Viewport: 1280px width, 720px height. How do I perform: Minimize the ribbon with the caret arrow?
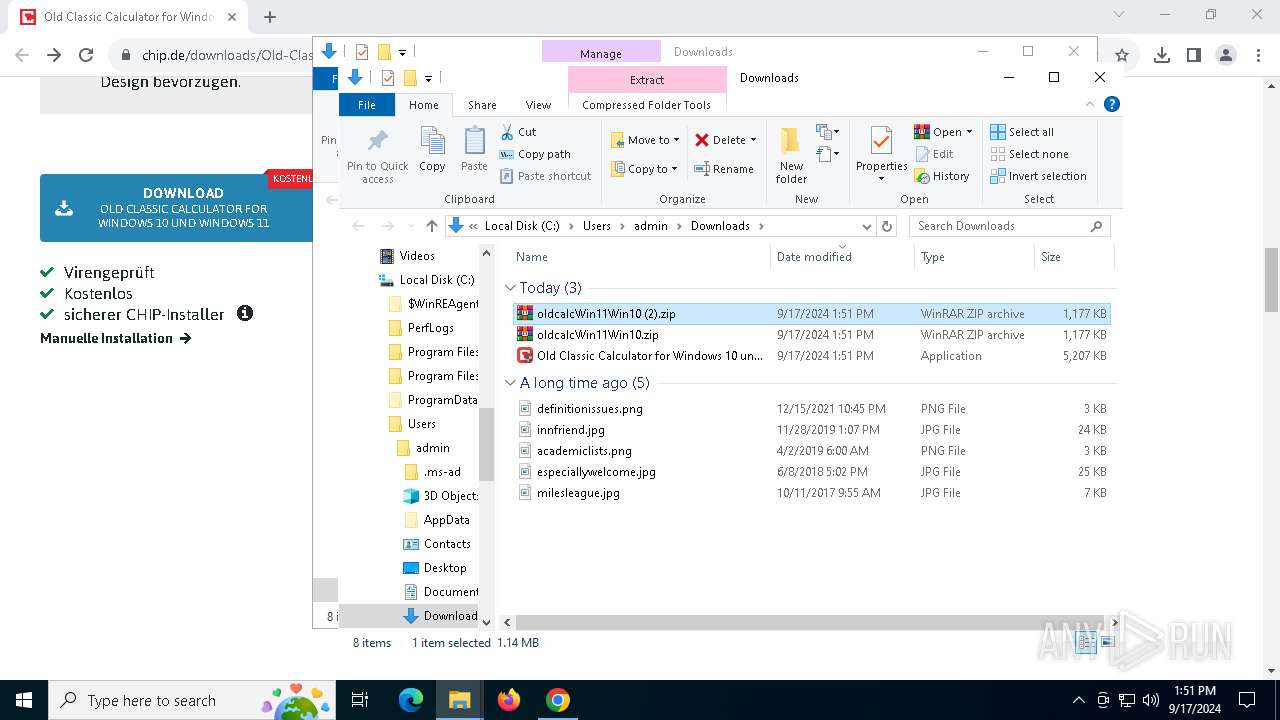click(x=1090, y=104)
